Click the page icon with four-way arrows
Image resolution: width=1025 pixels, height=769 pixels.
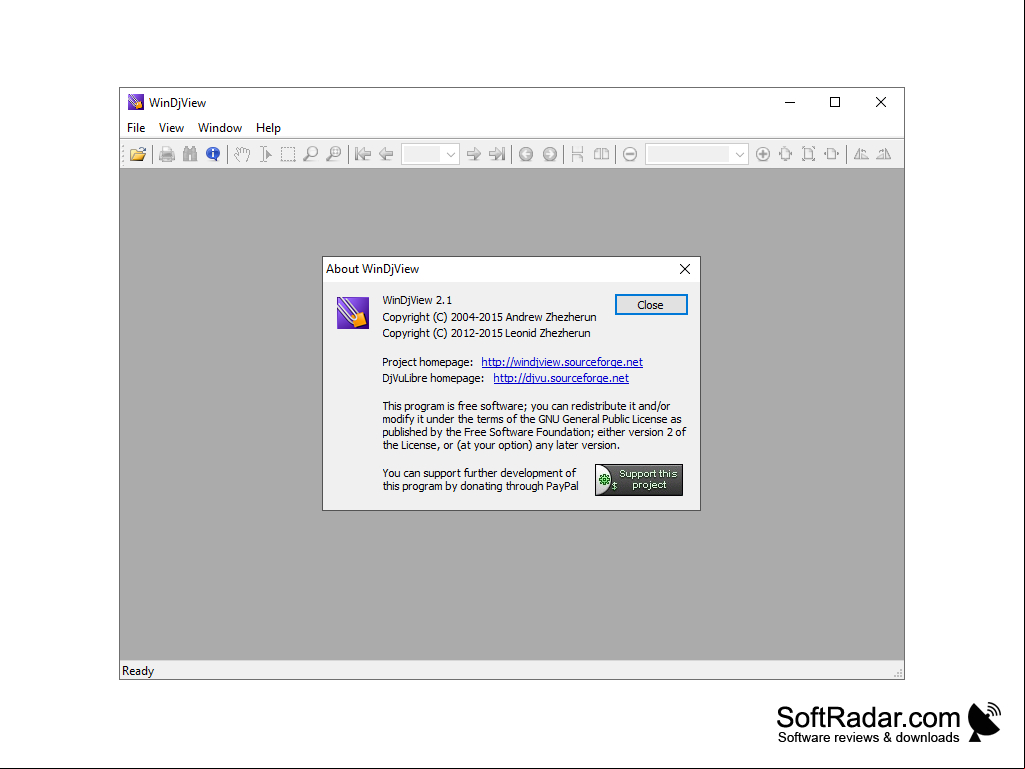(786, 154)
